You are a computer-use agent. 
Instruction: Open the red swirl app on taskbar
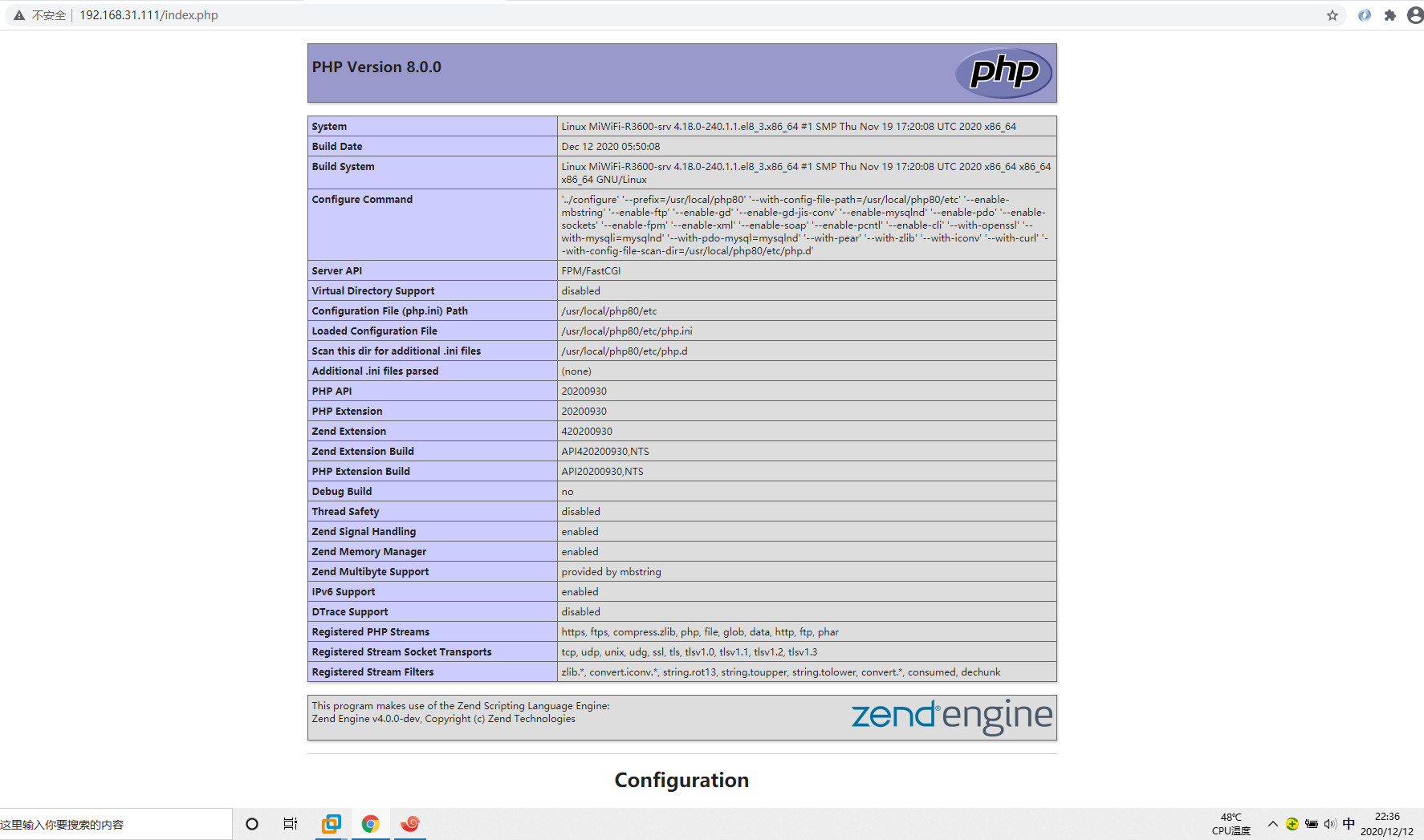(x=410, y=824)
